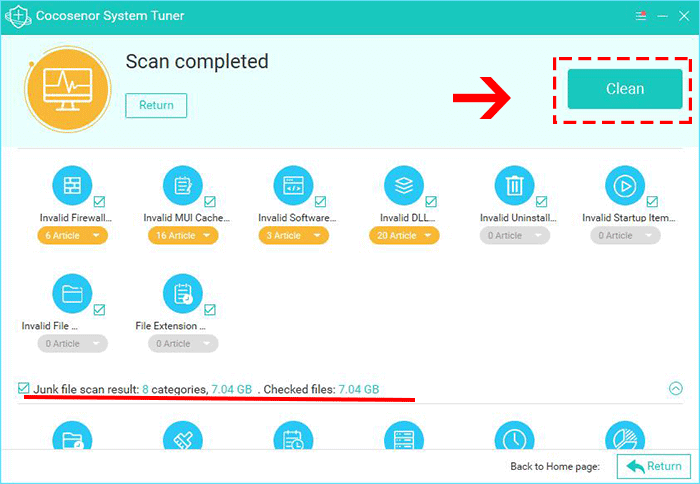Select the Invalid DLL layers icon

click(x=404, y=185)
